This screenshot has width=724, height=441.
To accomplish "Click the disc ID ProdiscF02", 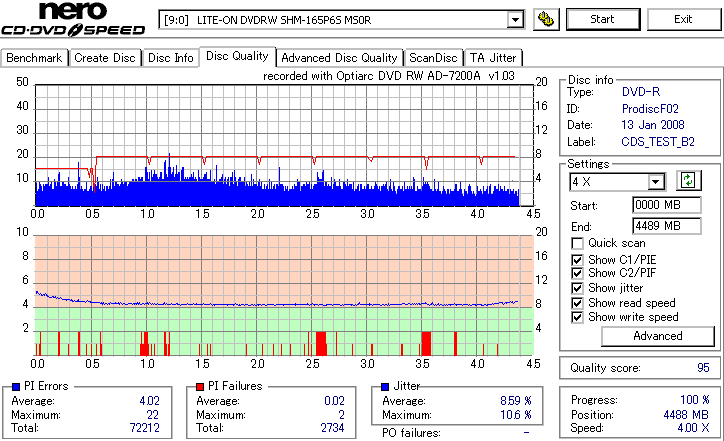I will tap(650, 109).
